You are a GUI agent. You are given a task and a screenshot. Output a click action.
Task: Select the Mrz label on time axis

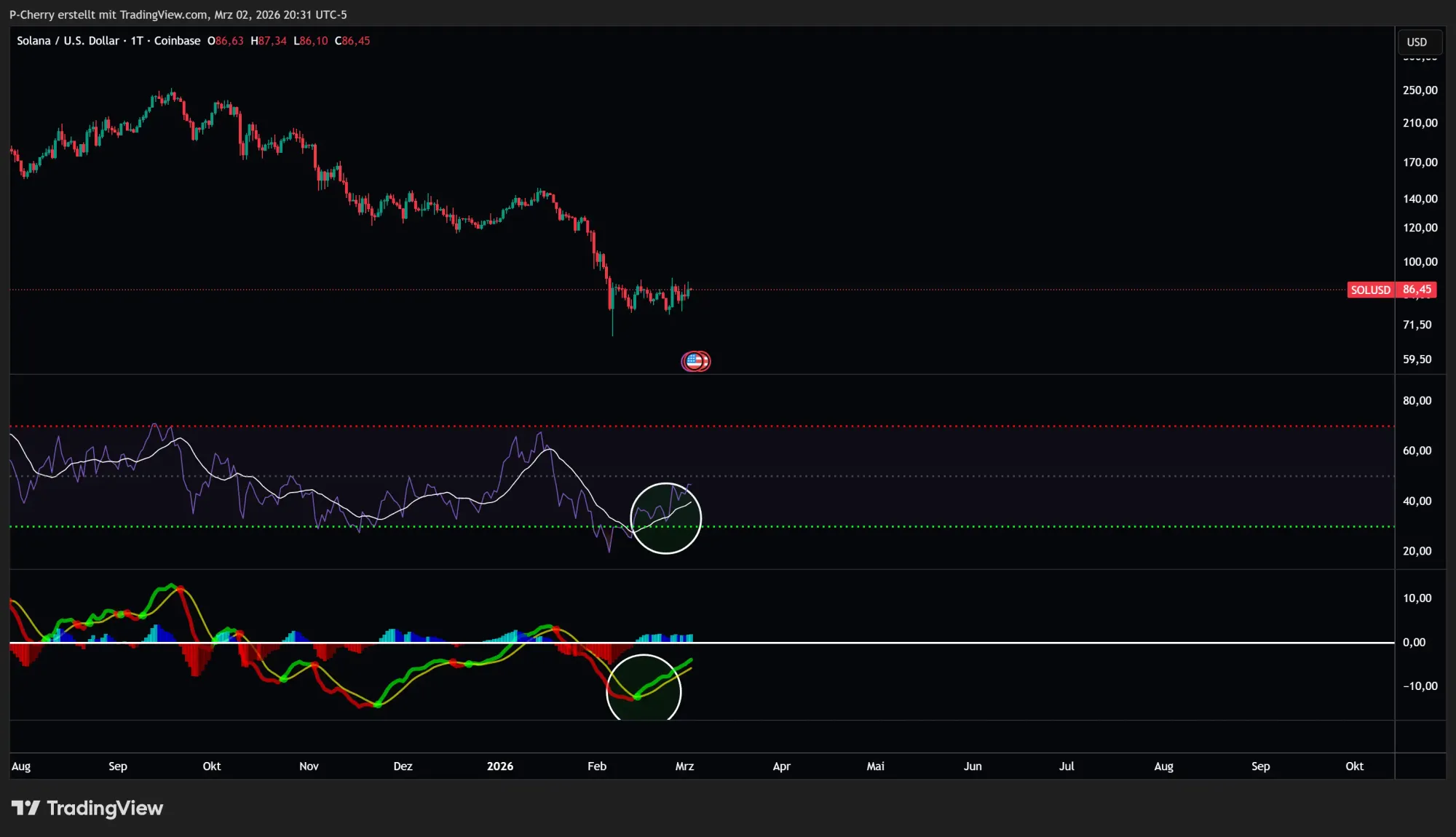(684, 766)
